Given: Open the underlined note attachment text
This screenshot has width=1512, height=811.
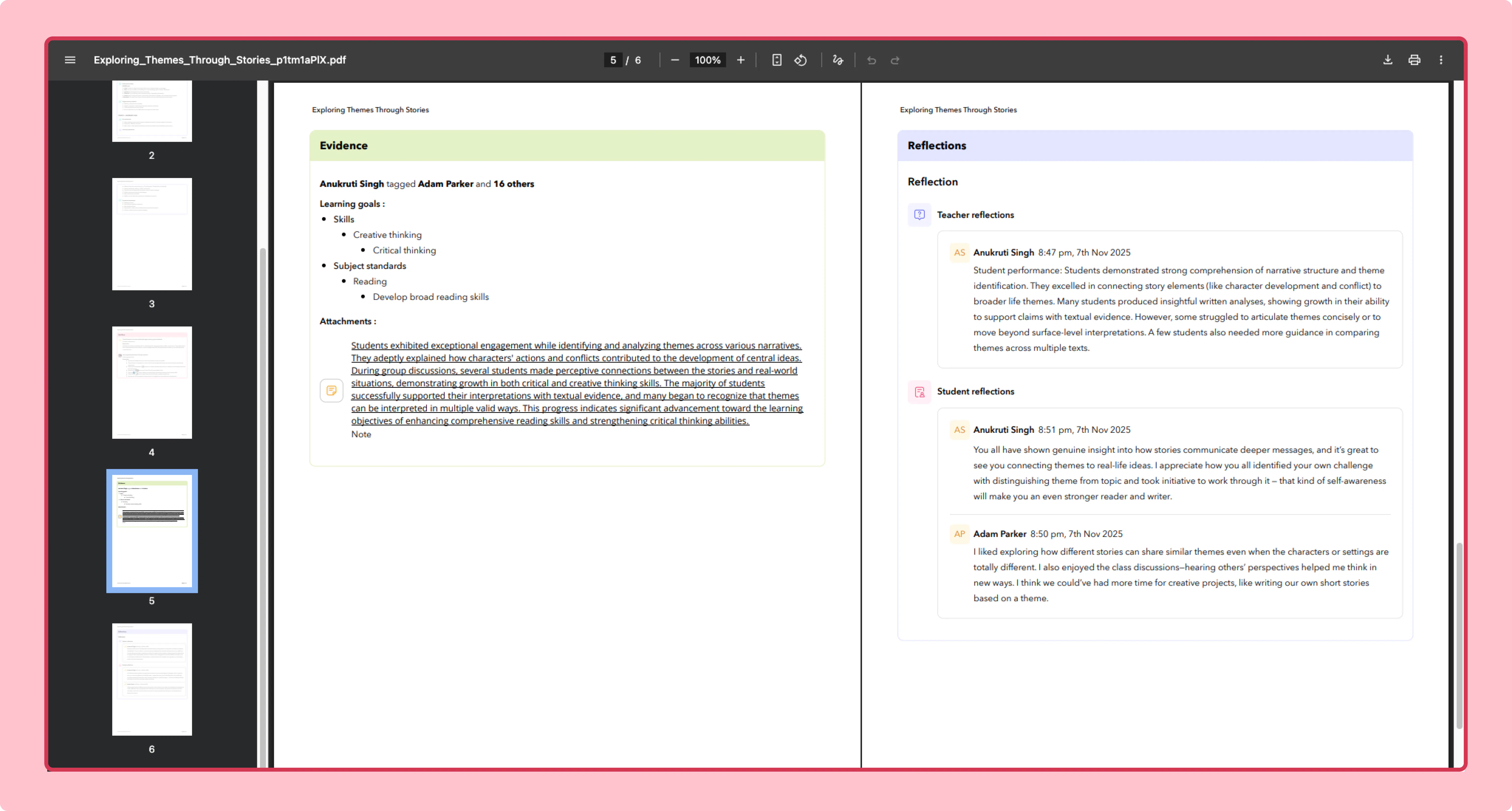Looking at the screenshot, I should point(577,383).
